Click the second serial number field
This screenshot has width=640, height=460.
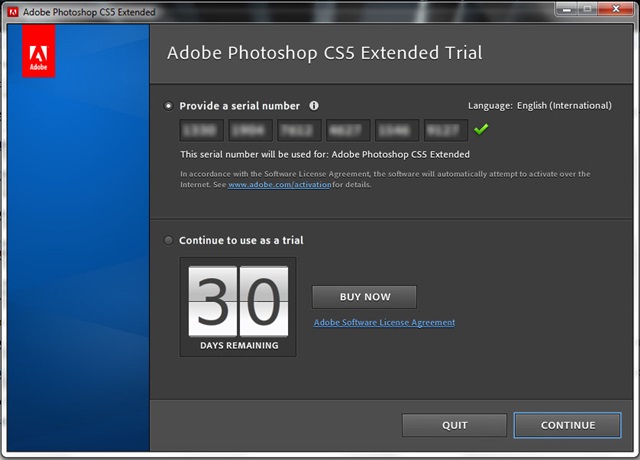(x=250, y=130)
